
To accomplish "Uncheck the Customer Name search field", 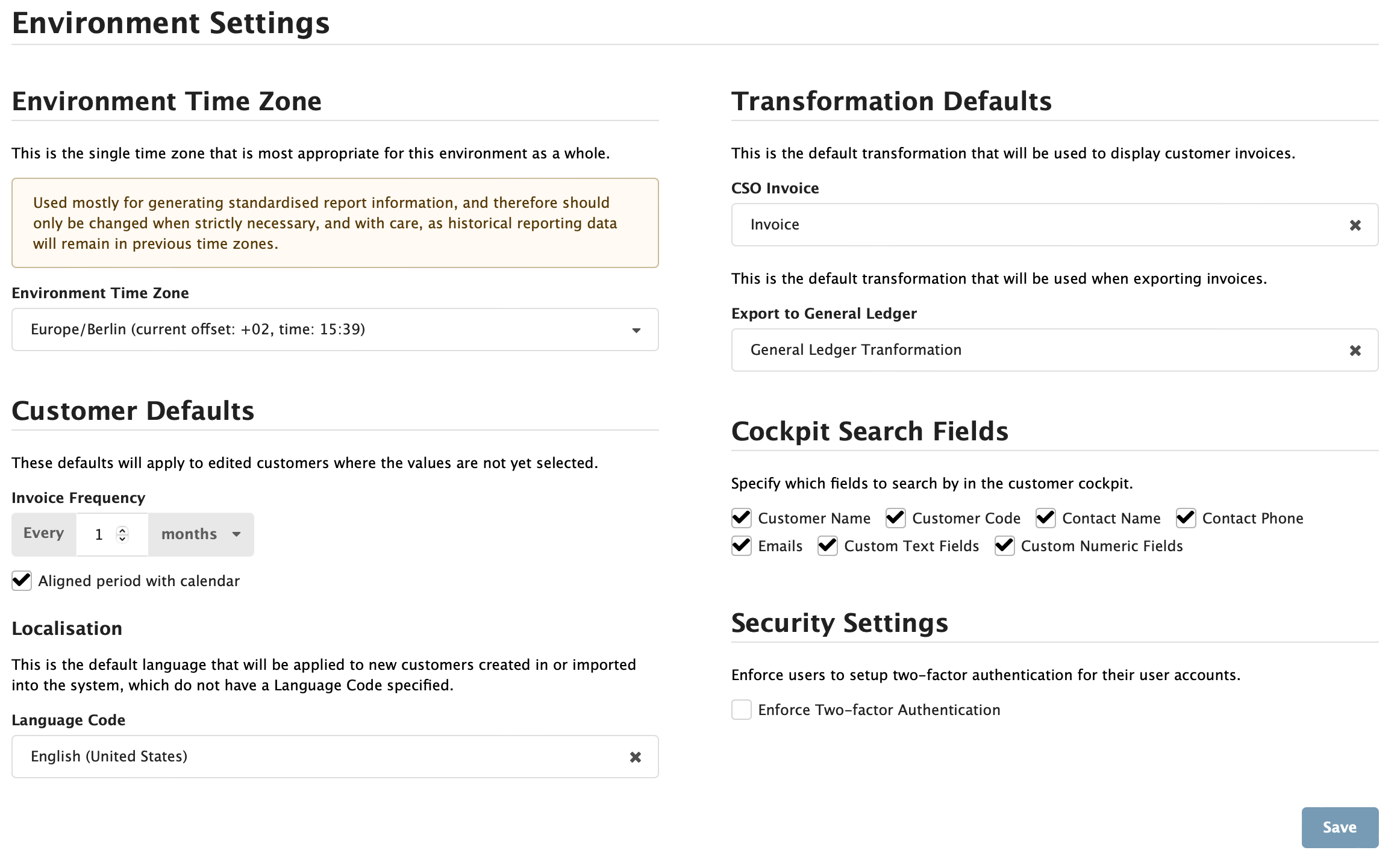I will click(742, 518).
